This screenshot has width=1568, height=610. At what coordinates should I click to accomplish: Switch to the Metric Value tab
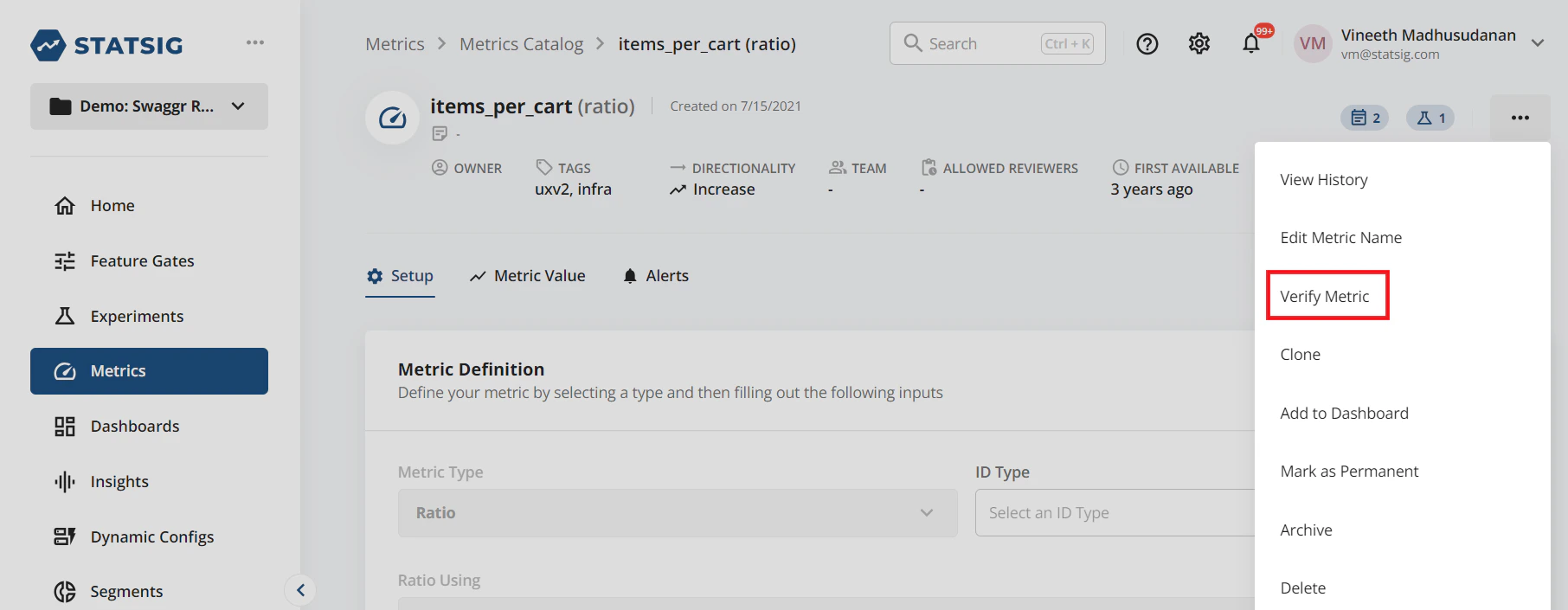[x=527, y=276]
